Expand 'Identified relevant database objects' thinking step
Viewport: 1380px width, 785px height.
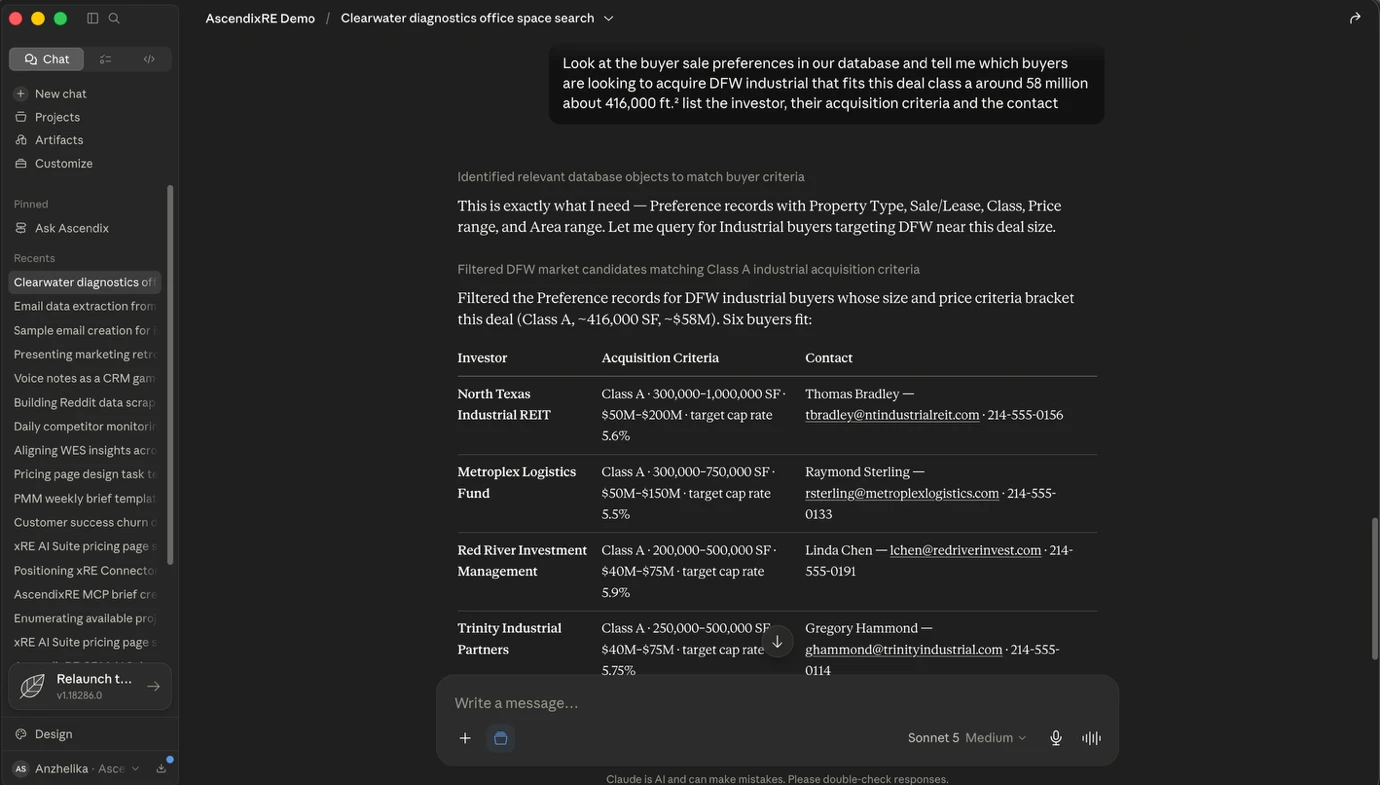pos(631,177)
